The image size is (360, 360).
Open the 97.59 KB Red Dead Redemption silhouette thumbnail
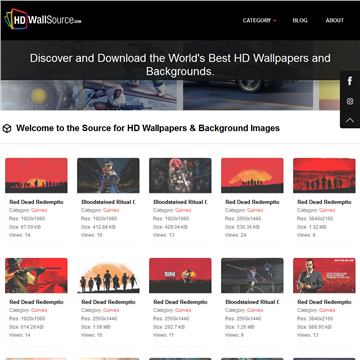coord(36,175)
